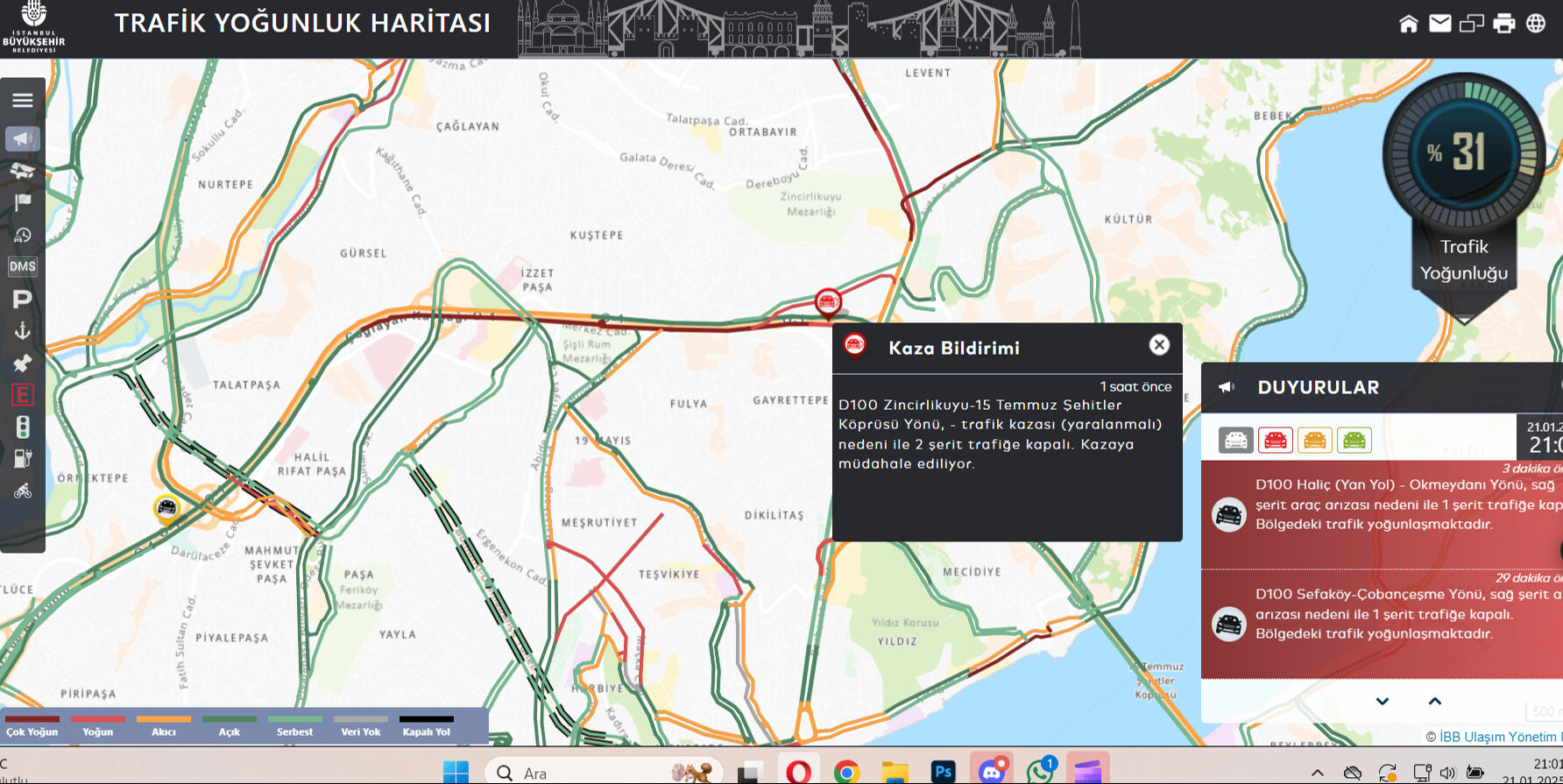
Task: Click the red accident marker on map
Action: 827,301
